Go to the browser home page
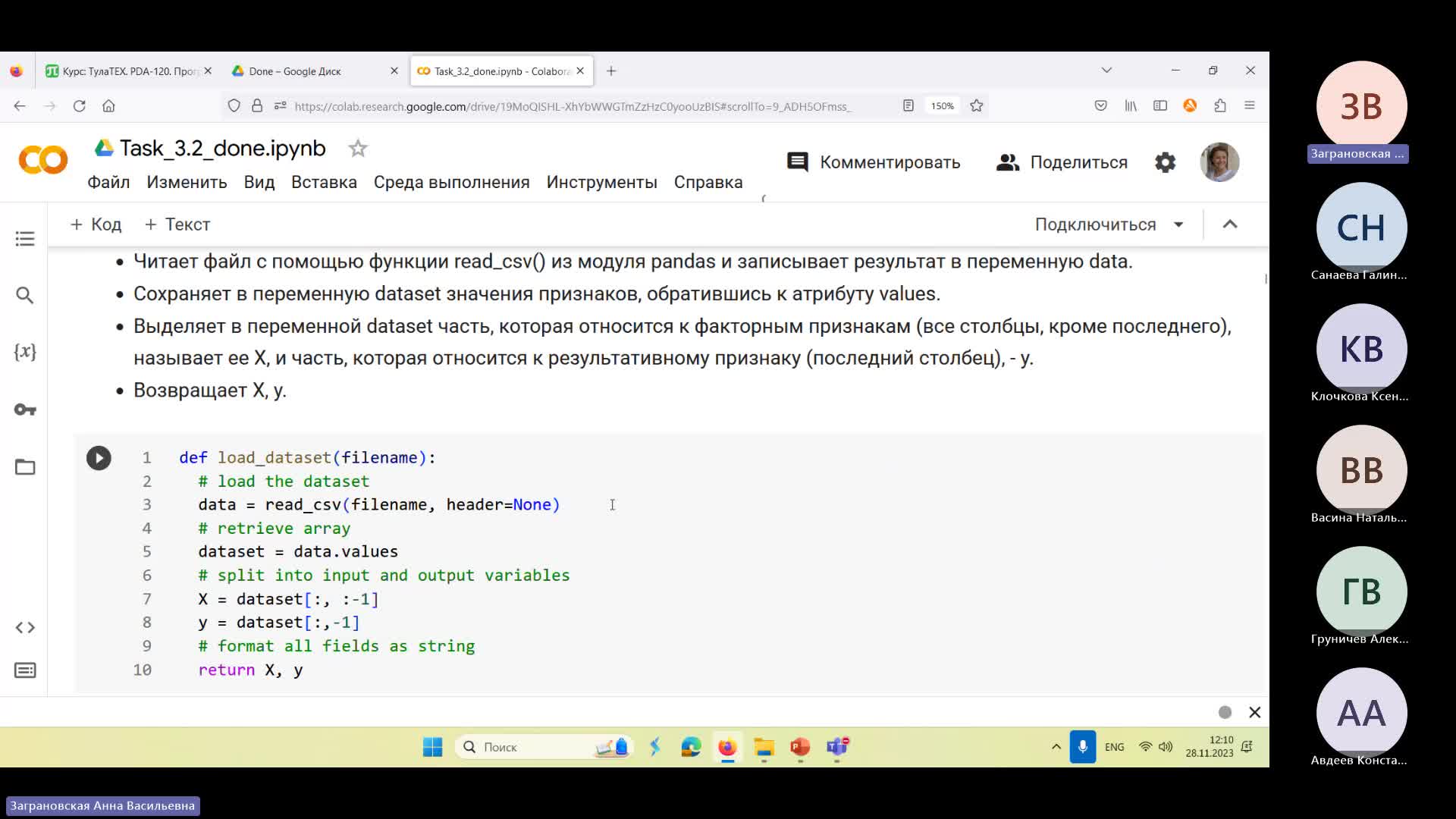 (108, 106)
